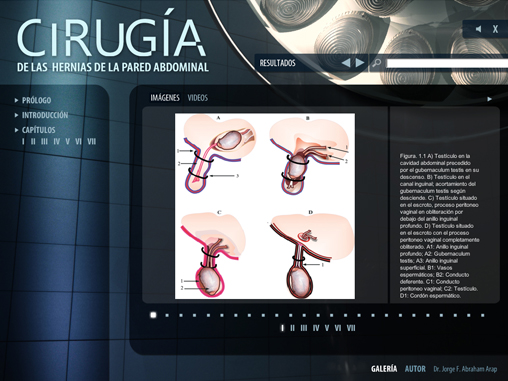Select the first gallery image dot
508x381 pixels.
(153, 315)
